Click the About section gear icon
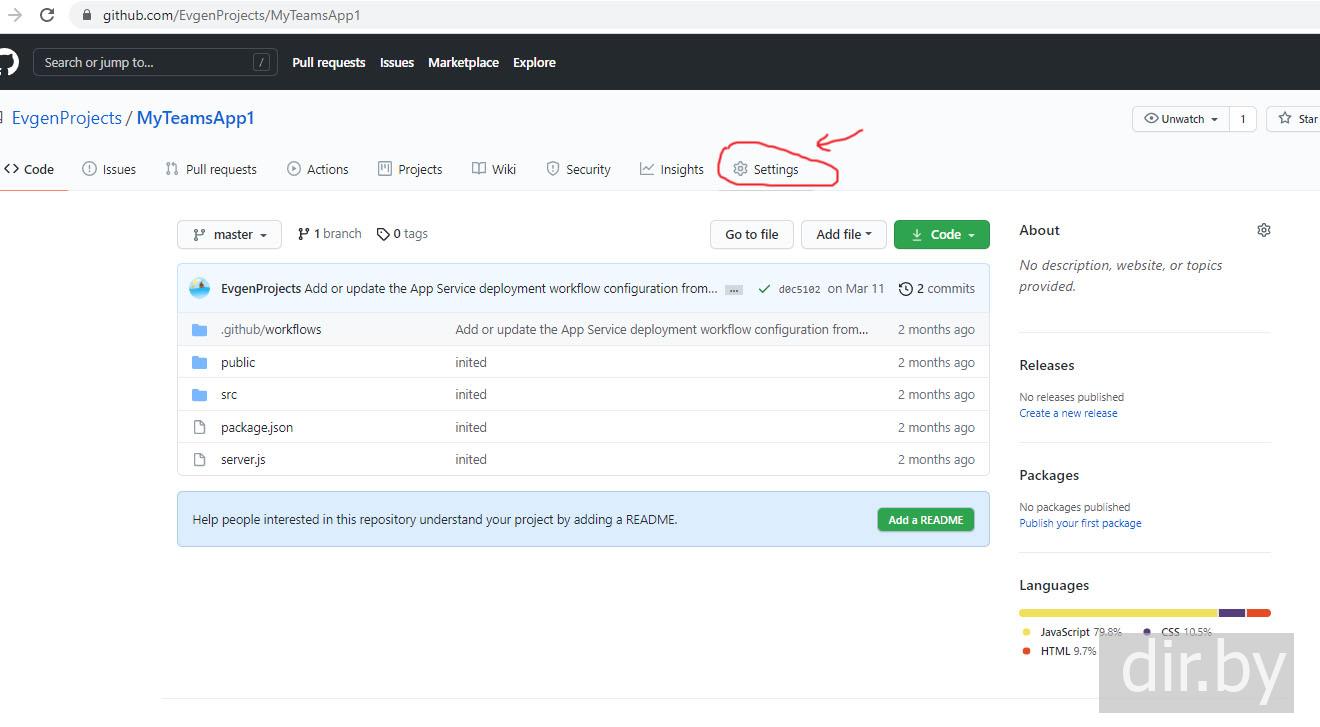This screenshot has height=727, width=1320. point(1263,230)
